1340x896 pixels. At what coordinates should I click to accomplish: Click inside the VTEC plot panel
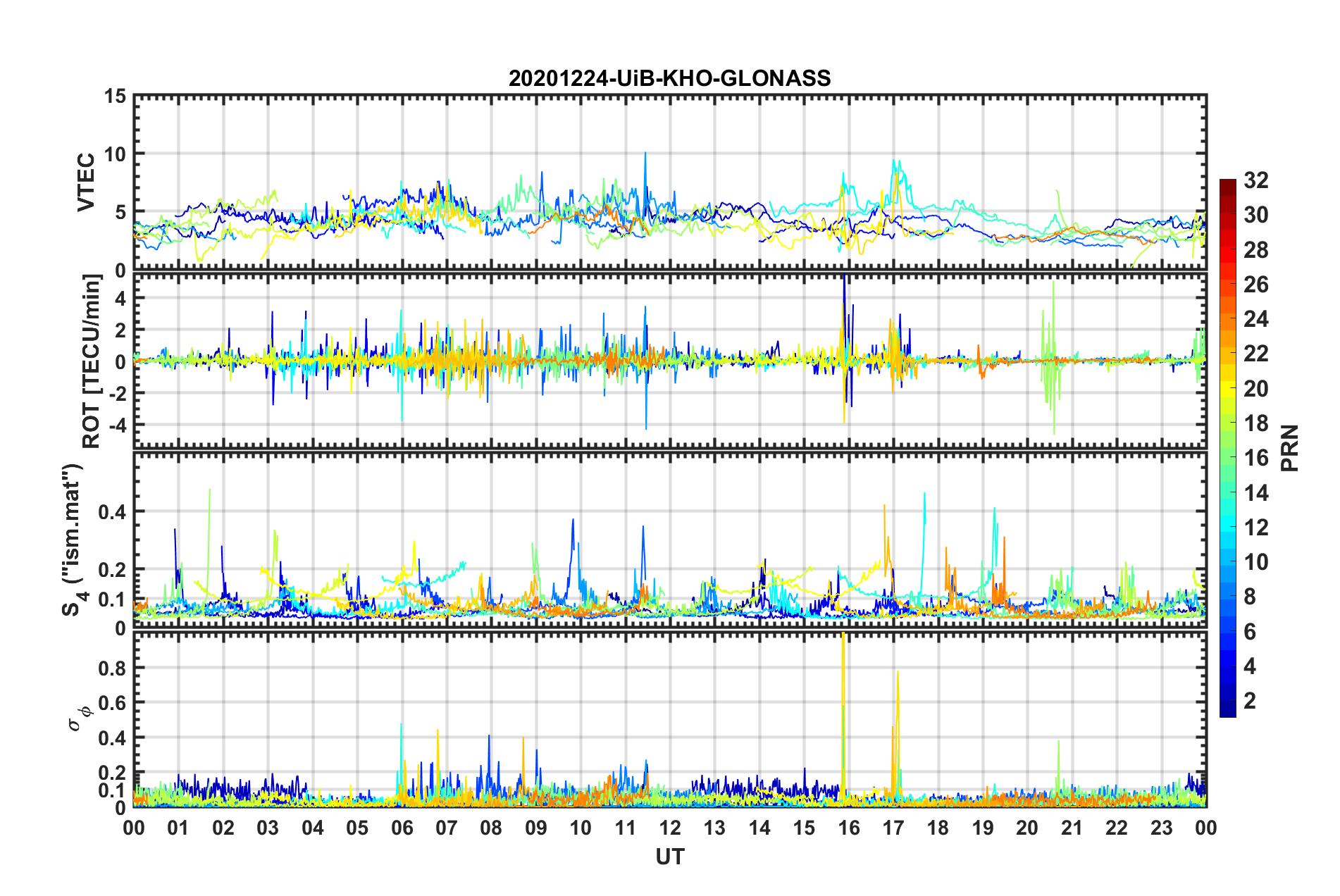pos(670,182)
